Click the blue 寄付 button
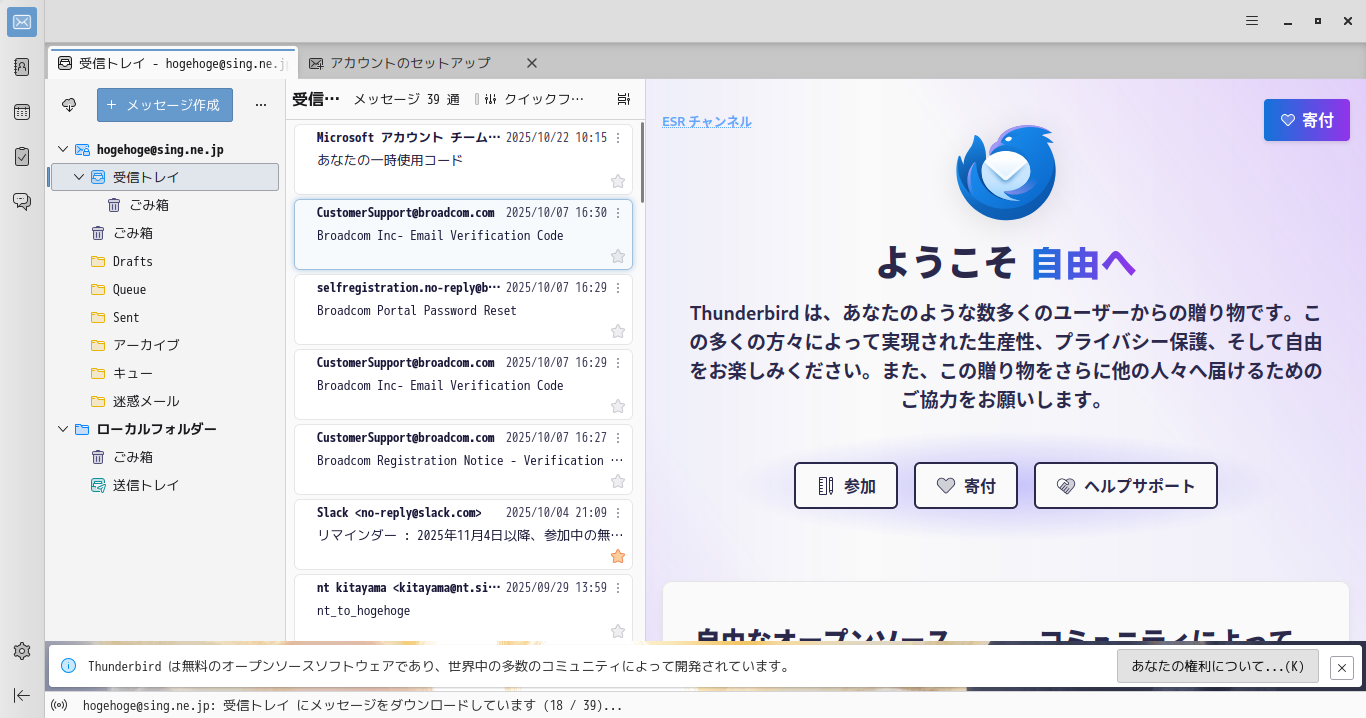This screenshot has height=718, width=1366. pyautogui.click(x=1306, y=120)
